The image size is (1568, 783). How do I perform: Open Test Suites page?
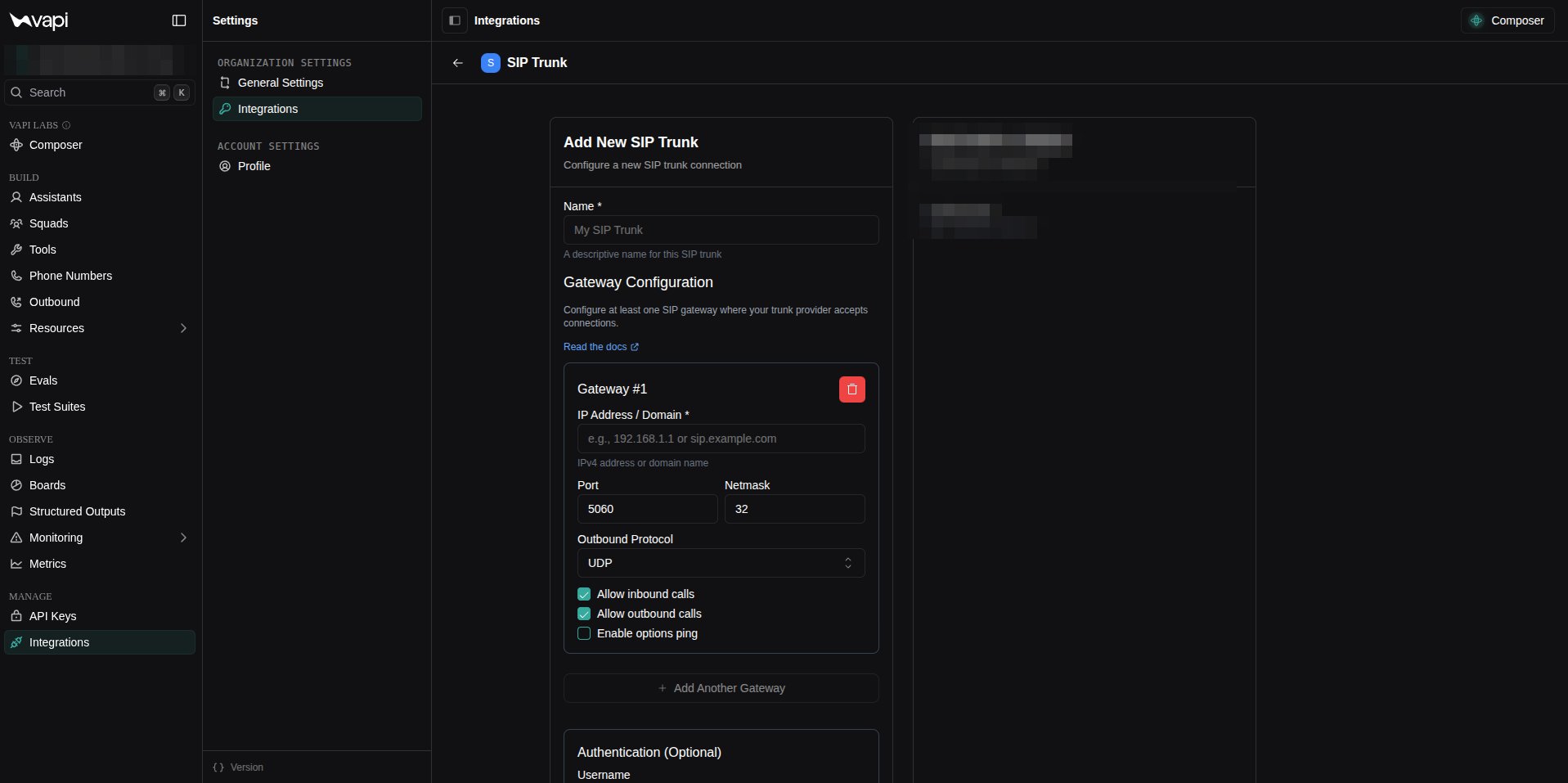[x=100, y=407]
